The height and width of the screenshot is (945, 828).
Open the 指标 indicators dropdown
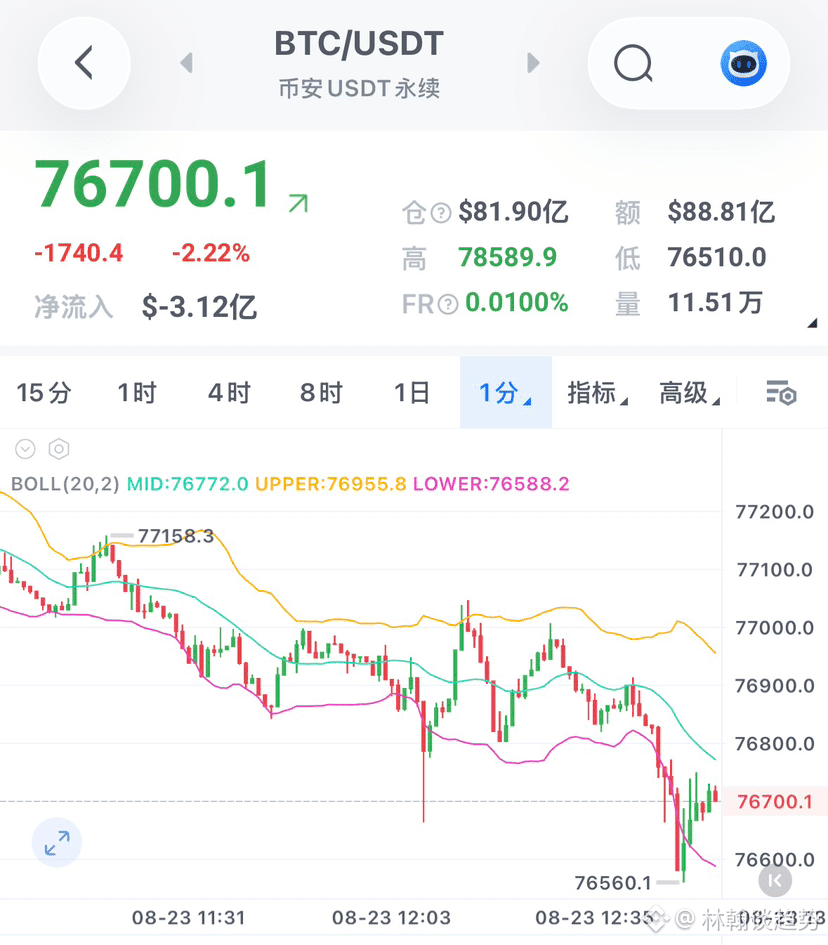pyautogui.click(x=597, y=393)
